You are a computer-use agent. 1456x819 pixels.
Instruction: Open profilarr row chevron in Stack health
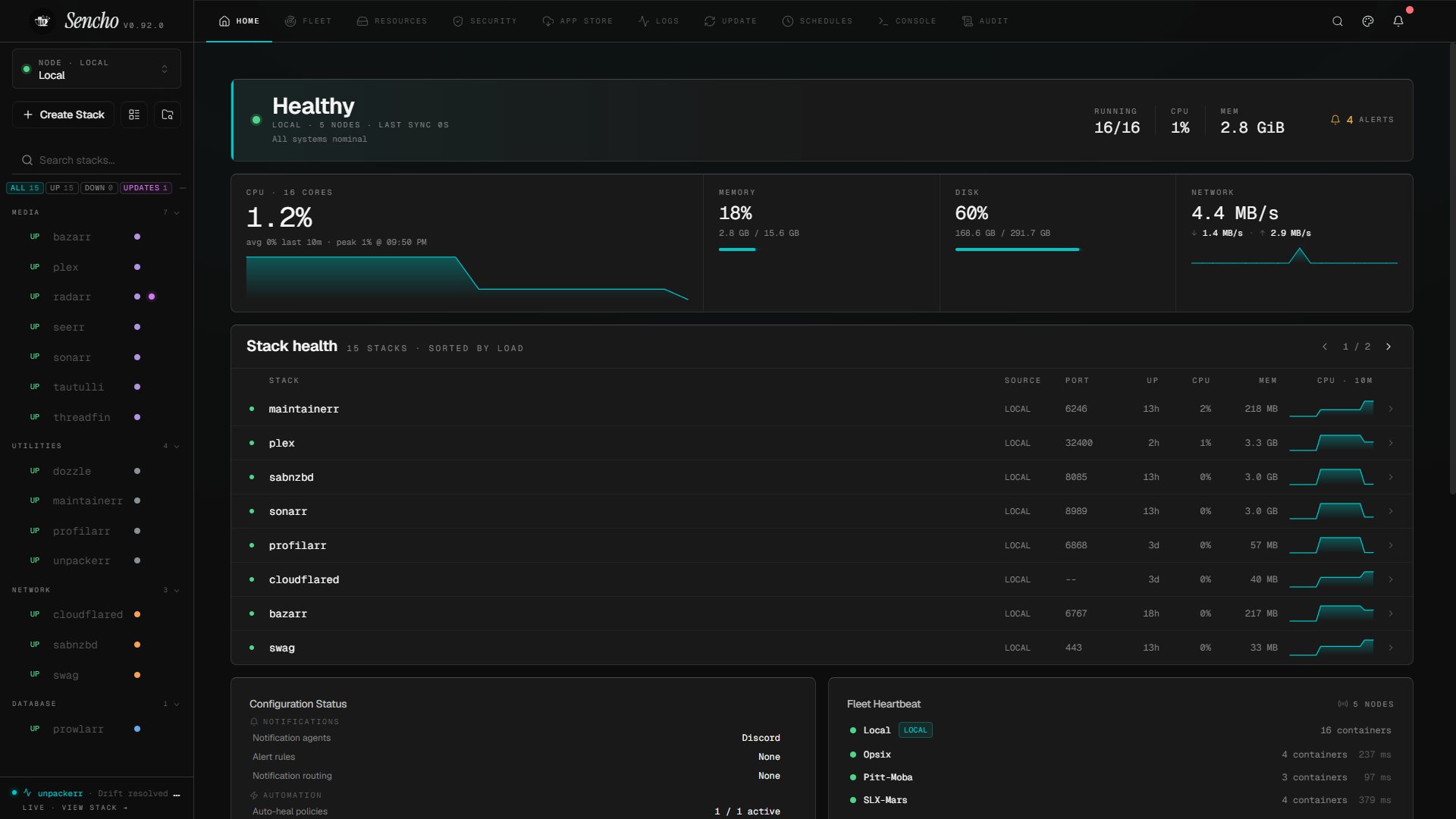[1391, 545]
